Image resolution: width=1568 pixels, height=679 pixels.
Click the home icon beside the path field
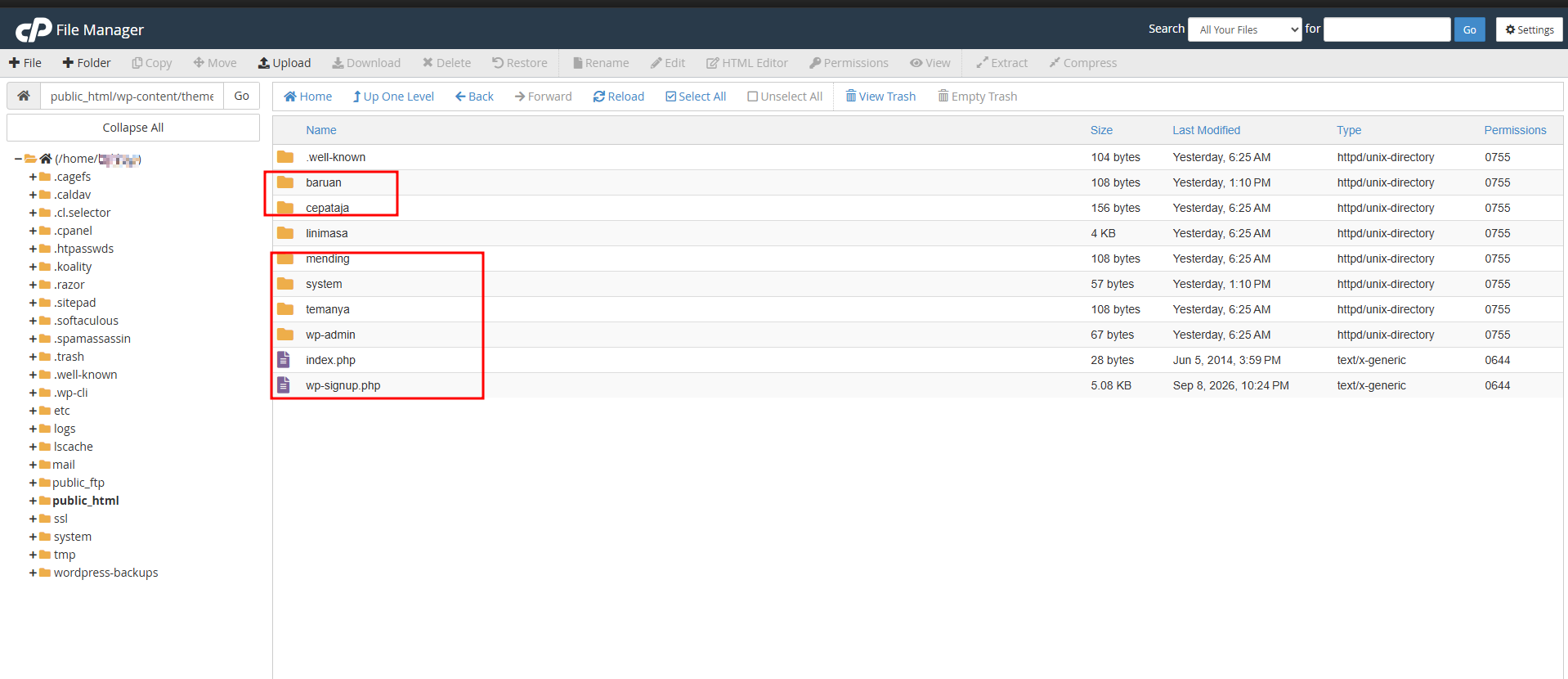click(x=24, y=96)
